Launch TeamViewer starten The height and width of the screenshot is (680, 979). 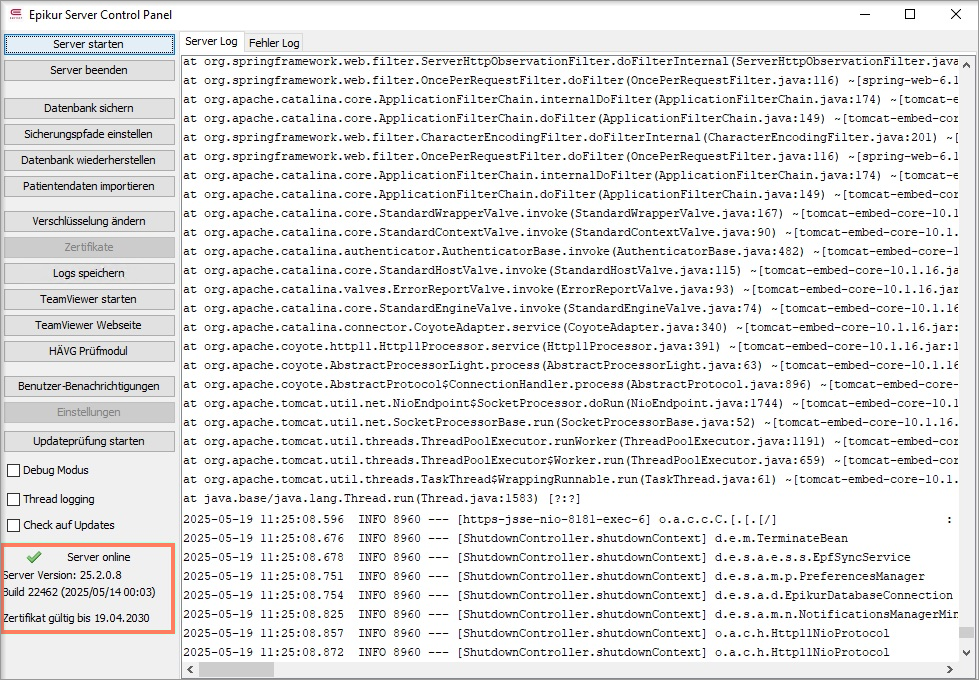pyautogui.click(x=89, y=299)
